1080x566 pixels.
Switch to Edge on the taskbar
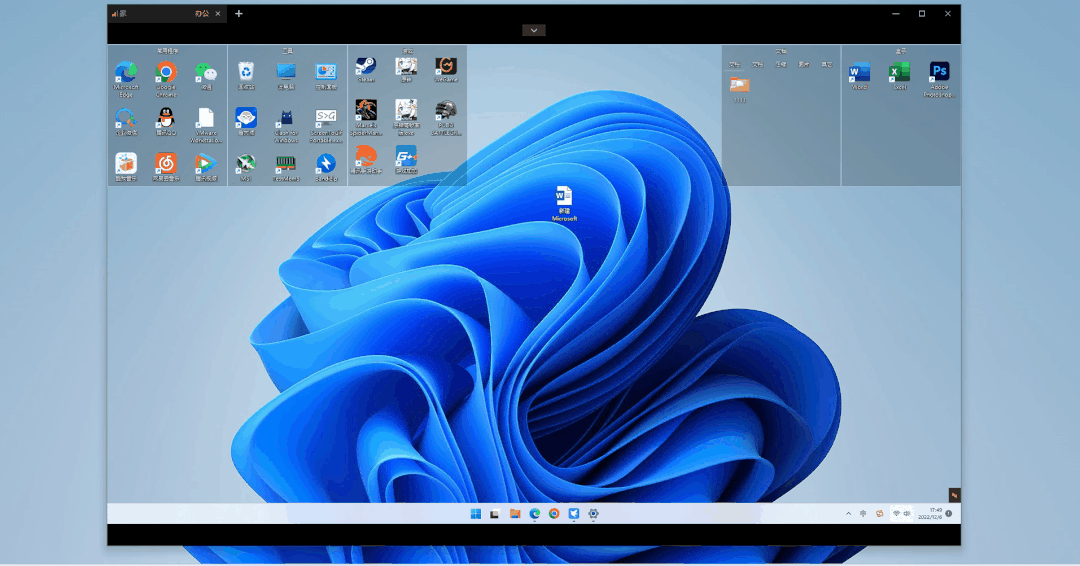tap(534, 514)
